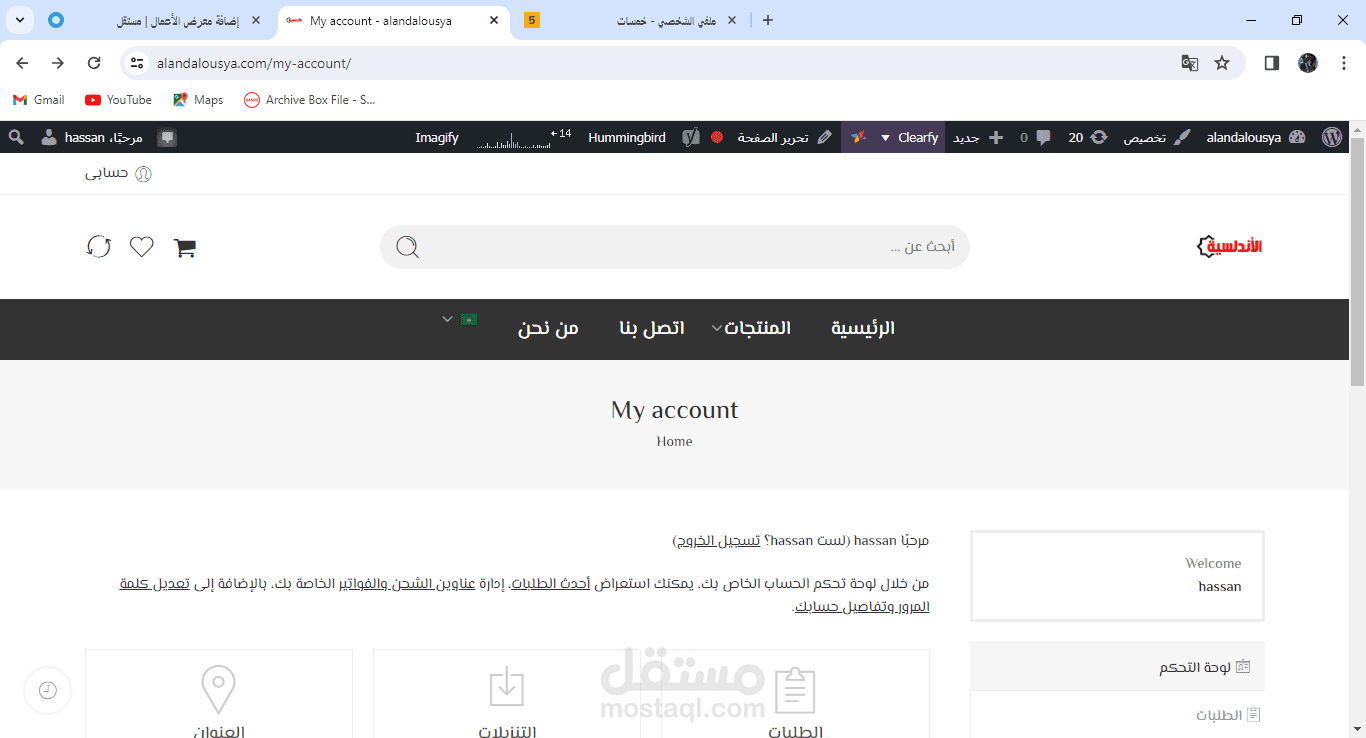This screenshot has width=1366, height=738.
Task: Open the translate page icon
Action: (x=1189, y=63)
